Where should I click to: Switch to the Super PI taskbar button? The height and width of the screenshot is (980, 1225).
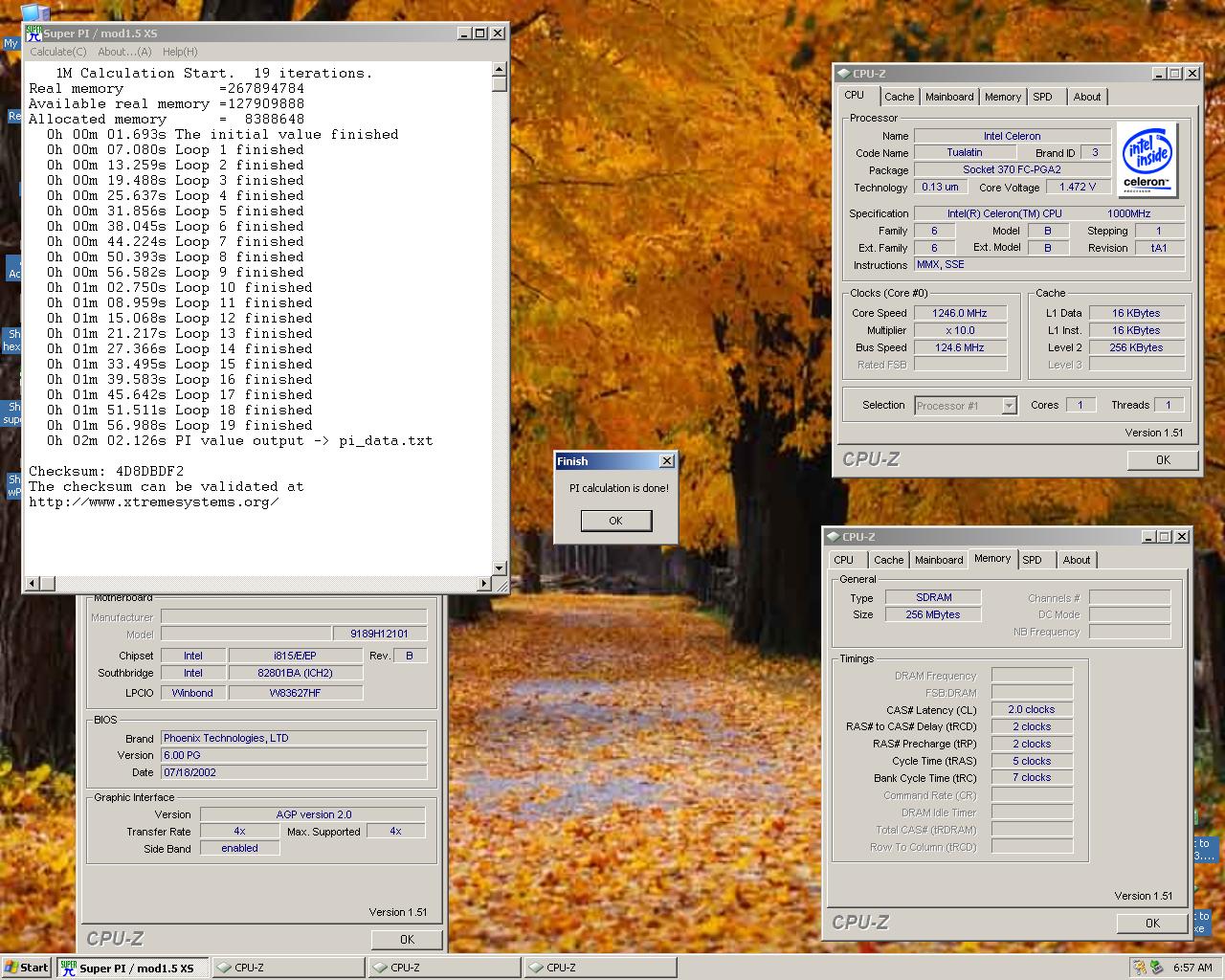[x=131, y=968]
